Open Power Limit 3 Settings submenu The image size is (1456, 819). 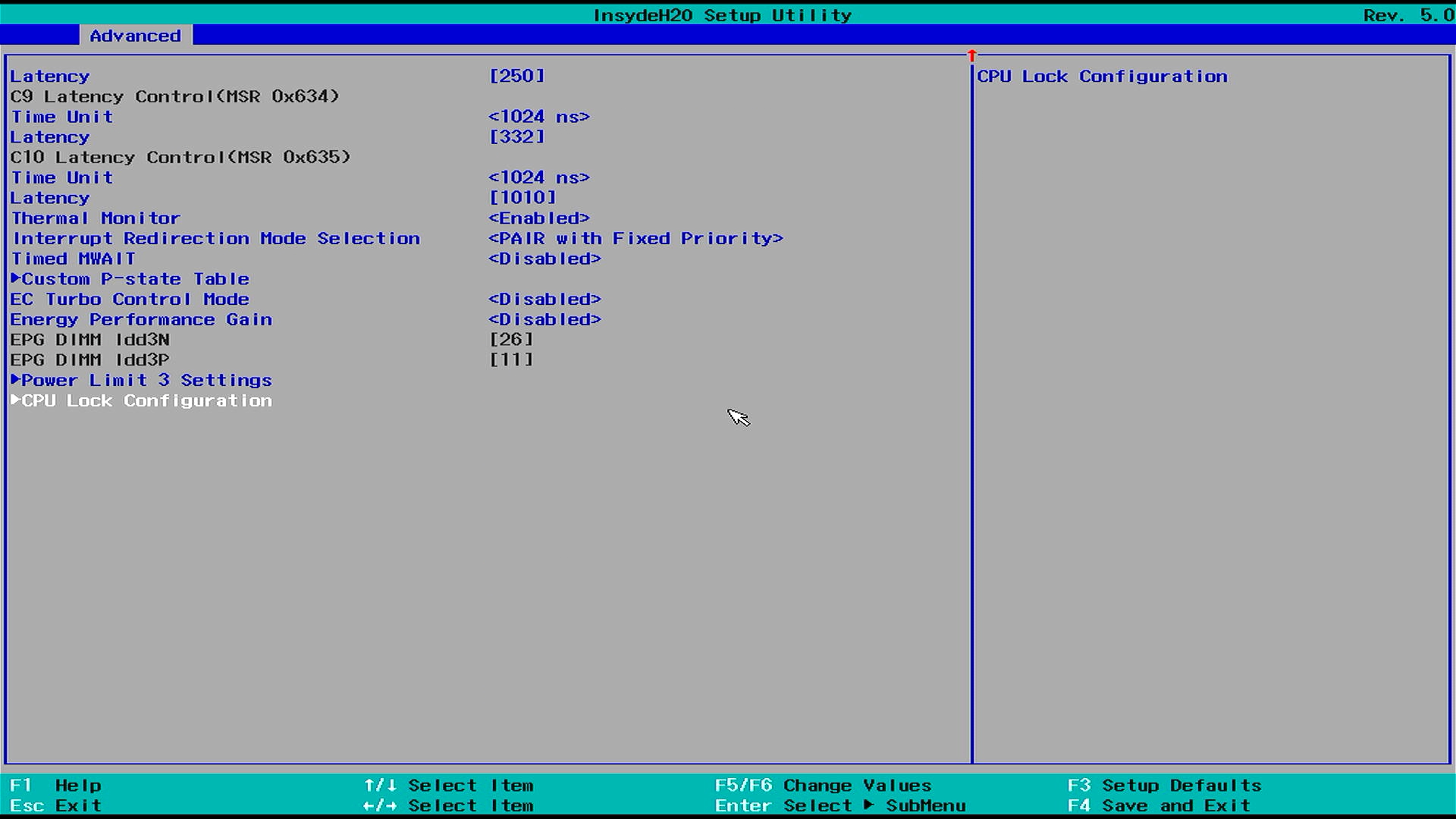click(x=146, y=380)
